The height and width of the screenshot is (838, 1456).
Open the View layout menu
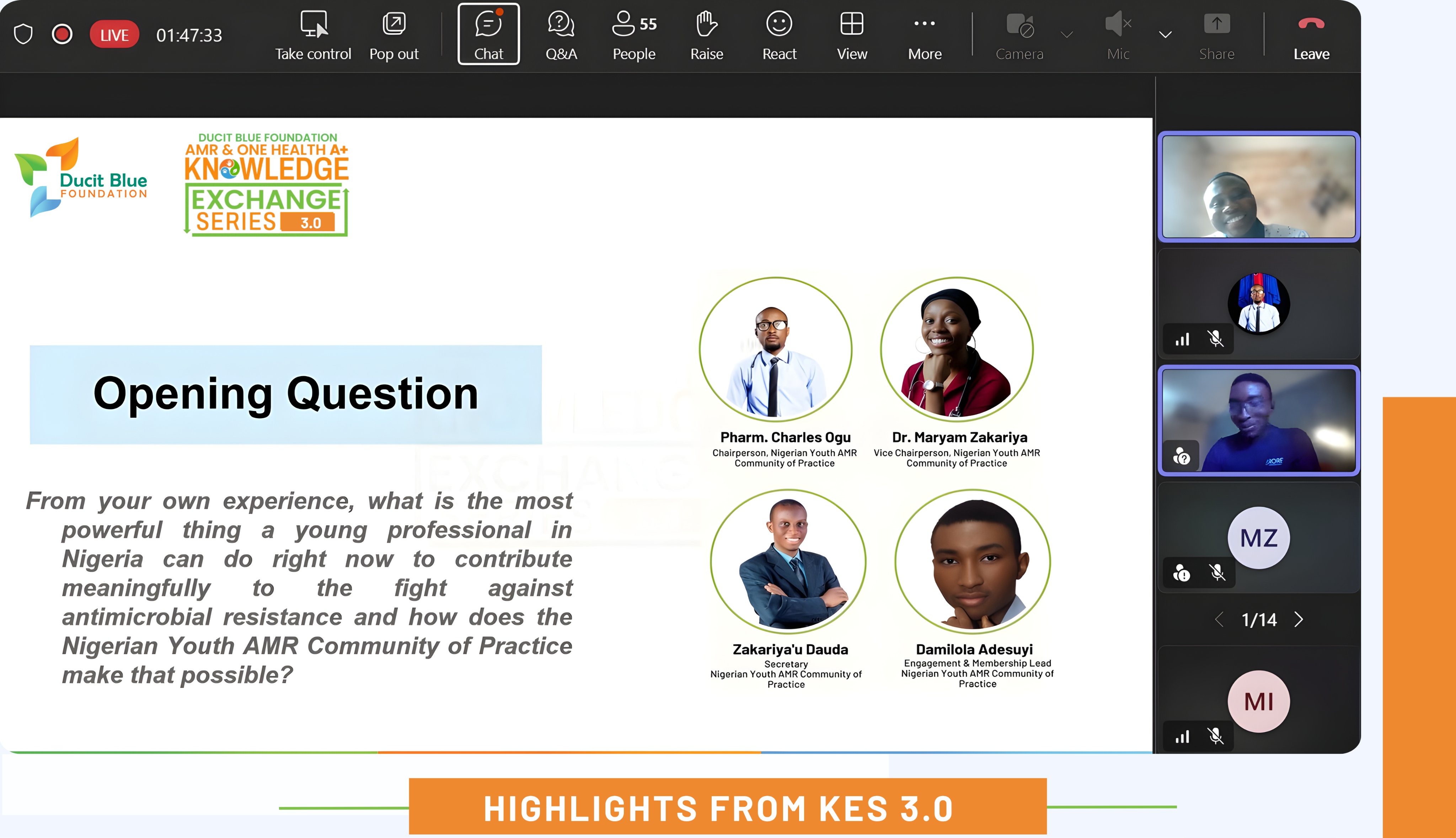pyautogui.click(x=851, y=35)
